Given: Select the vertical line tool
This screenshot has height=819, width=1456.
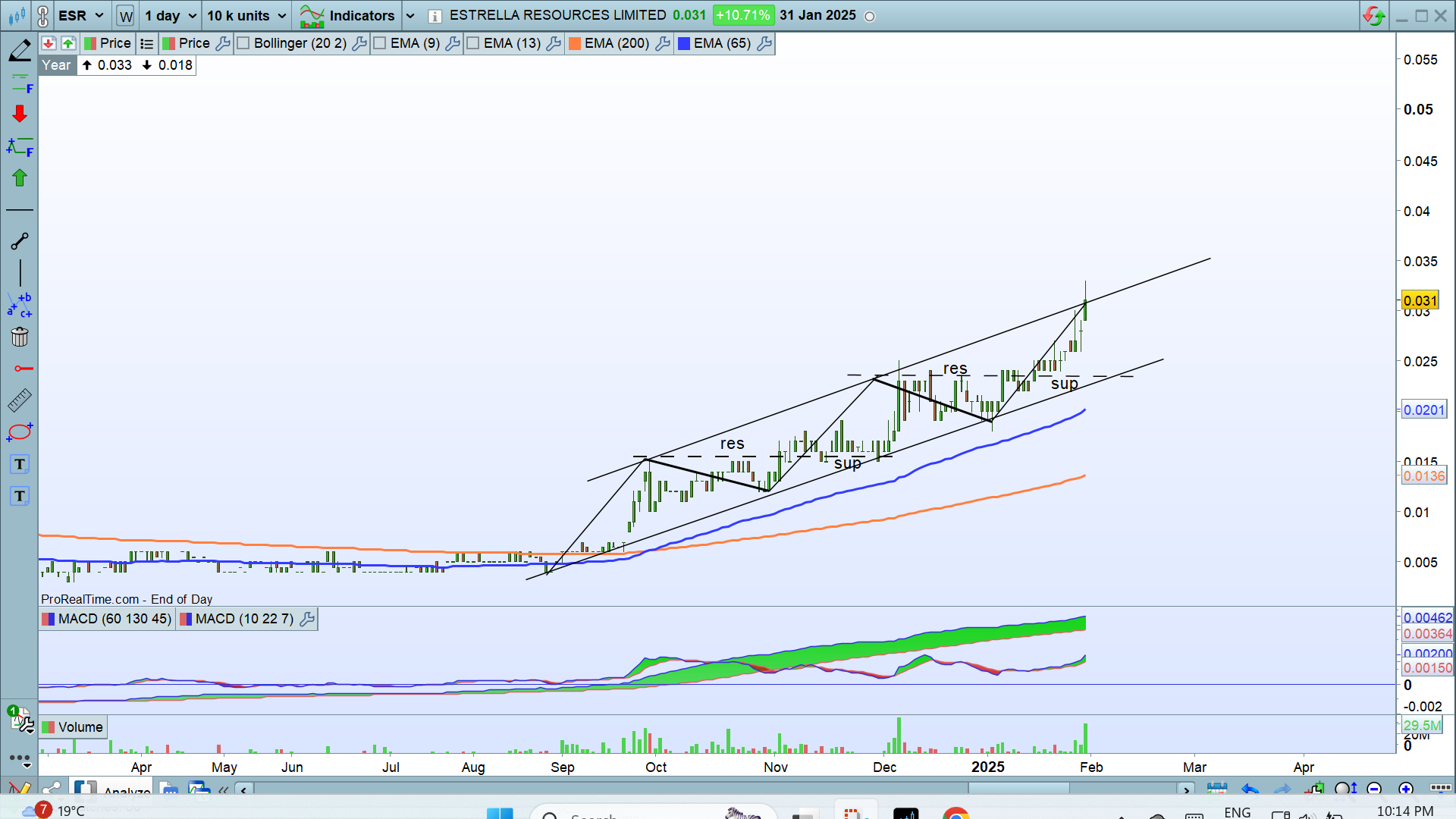Looking at the screenshot, I should [x=20, y=273].
